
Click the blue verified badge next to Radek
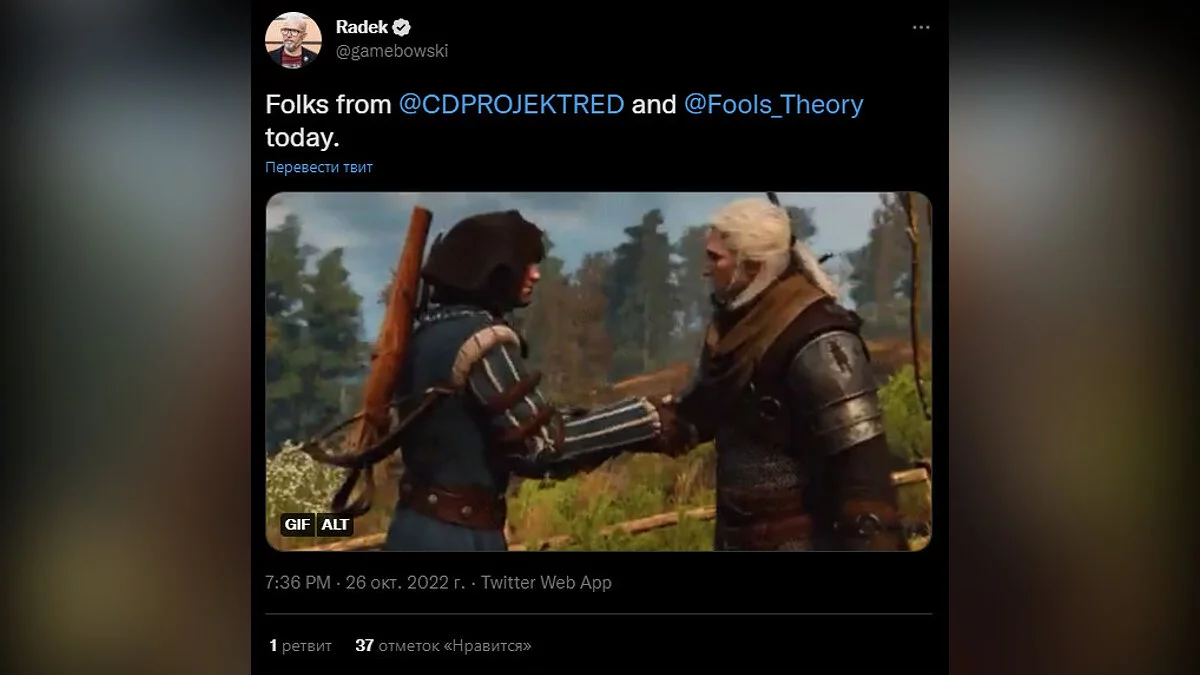pos(403,28)
